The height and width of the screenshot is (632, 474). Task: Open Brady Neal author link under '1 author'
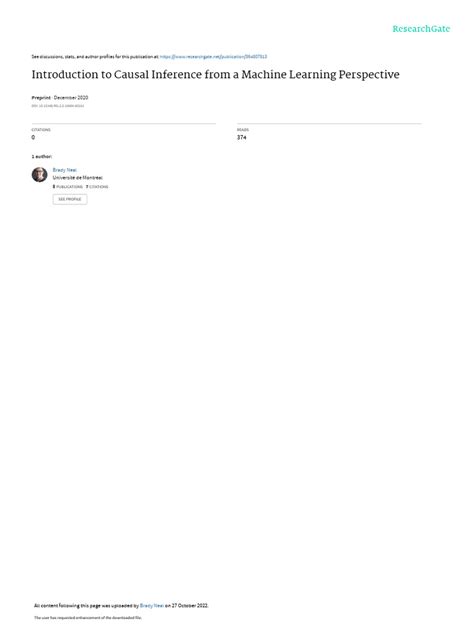click(x=64, y=170)
